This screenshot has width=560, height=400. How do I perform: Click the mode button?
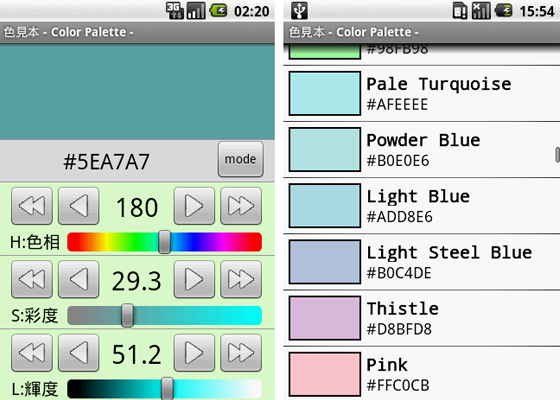tap(241, 159)
